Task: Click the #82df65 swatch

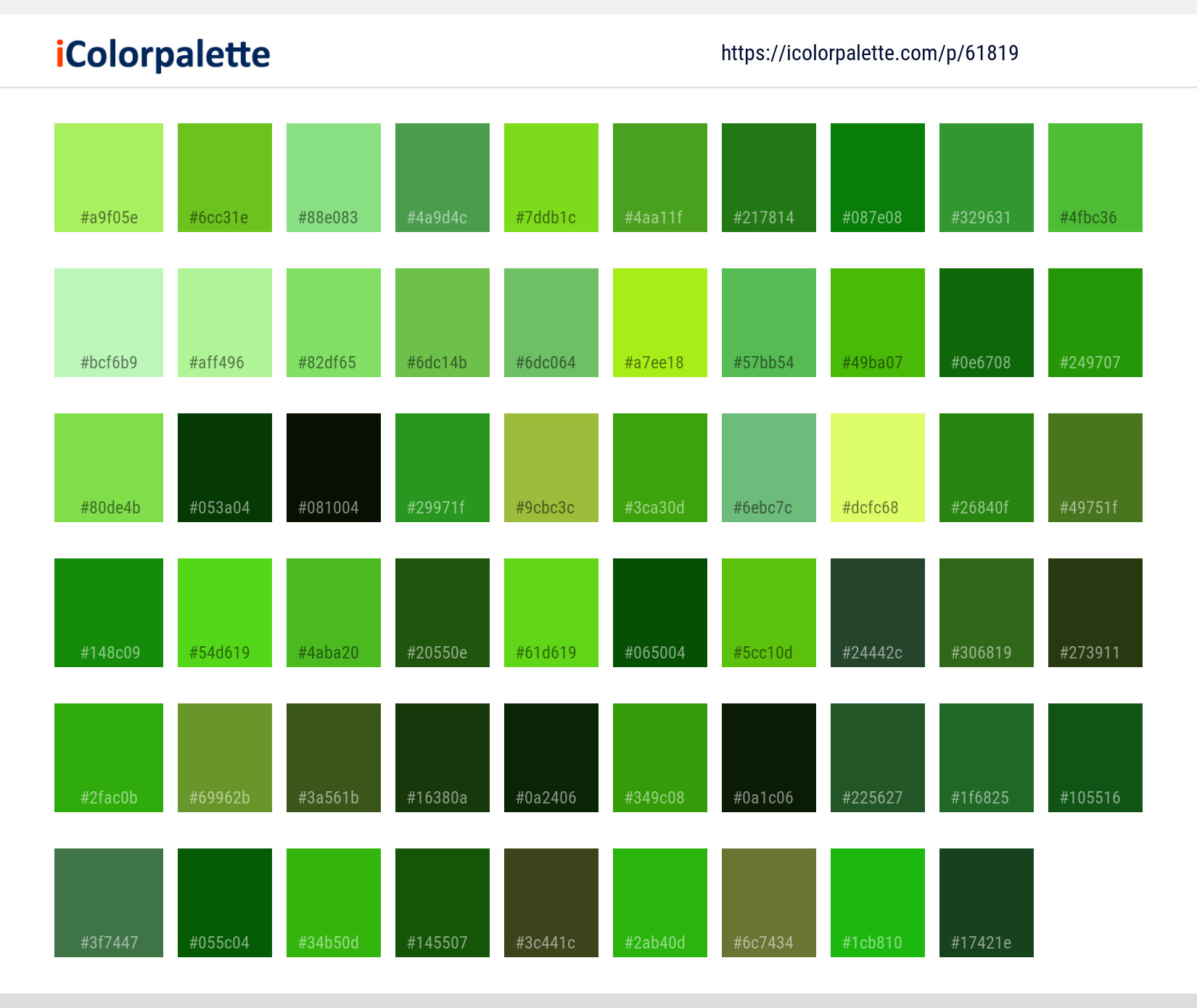Action: point(334,323)
